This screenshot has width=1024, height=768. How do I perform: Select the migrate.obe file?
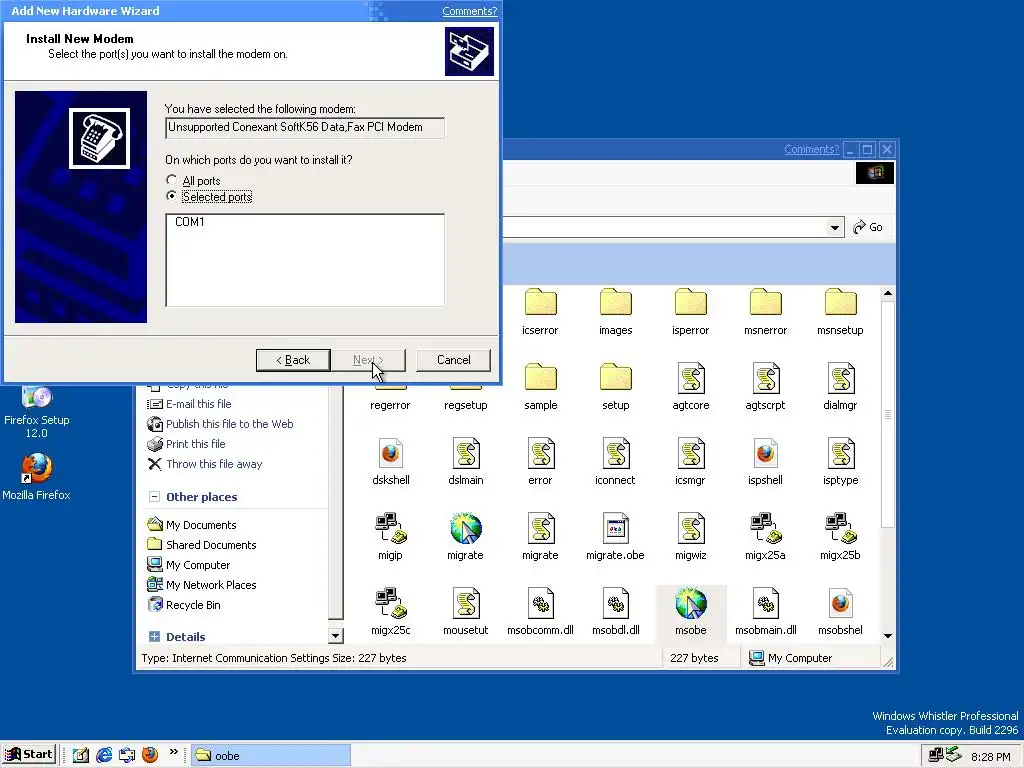click(615, 537)
